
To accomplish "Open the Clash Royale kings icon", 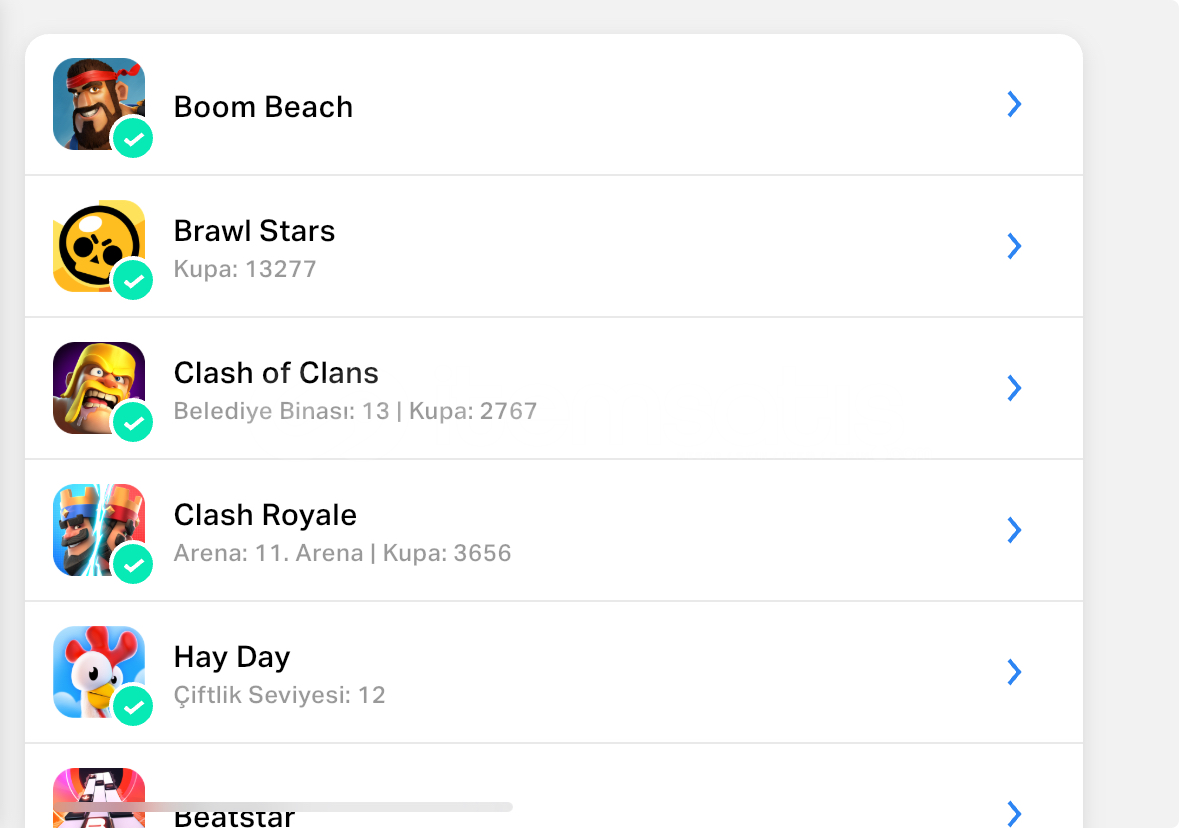I will pos(99,530).
